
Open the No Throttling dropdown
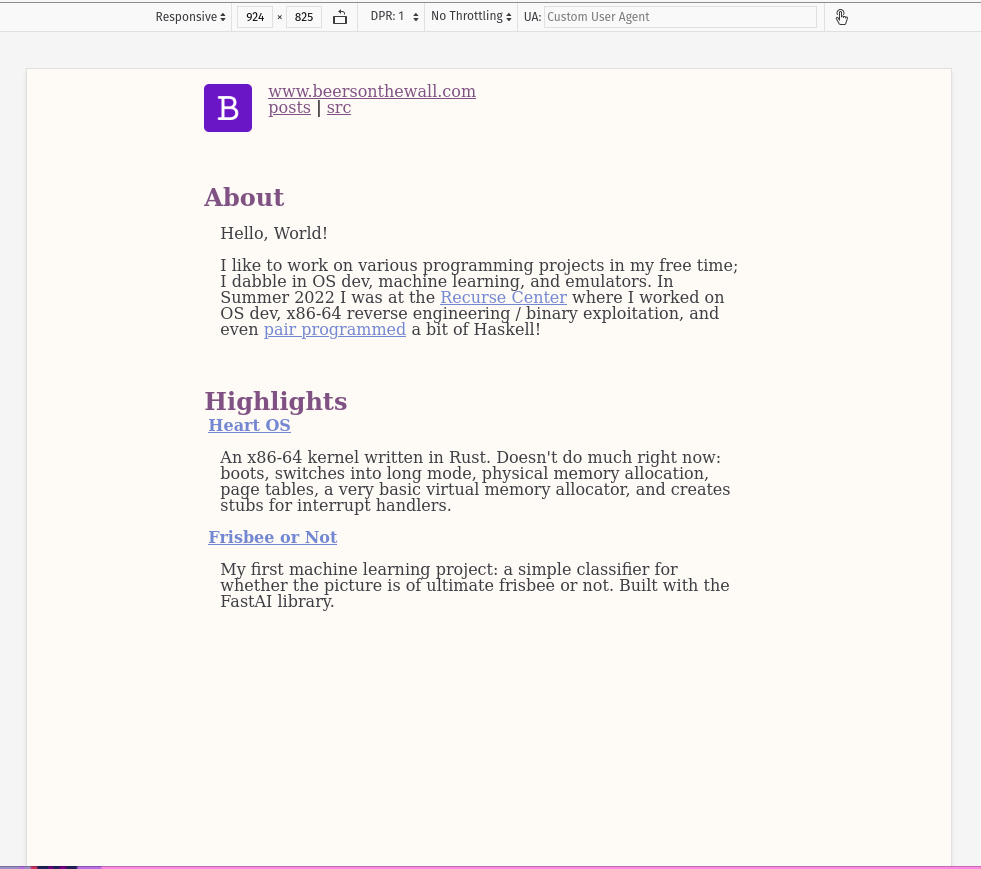tap(470, 16)
